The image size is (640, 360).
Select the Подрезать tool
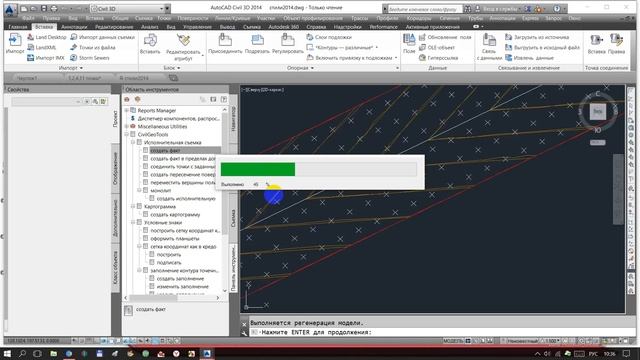tap(257, 44)
